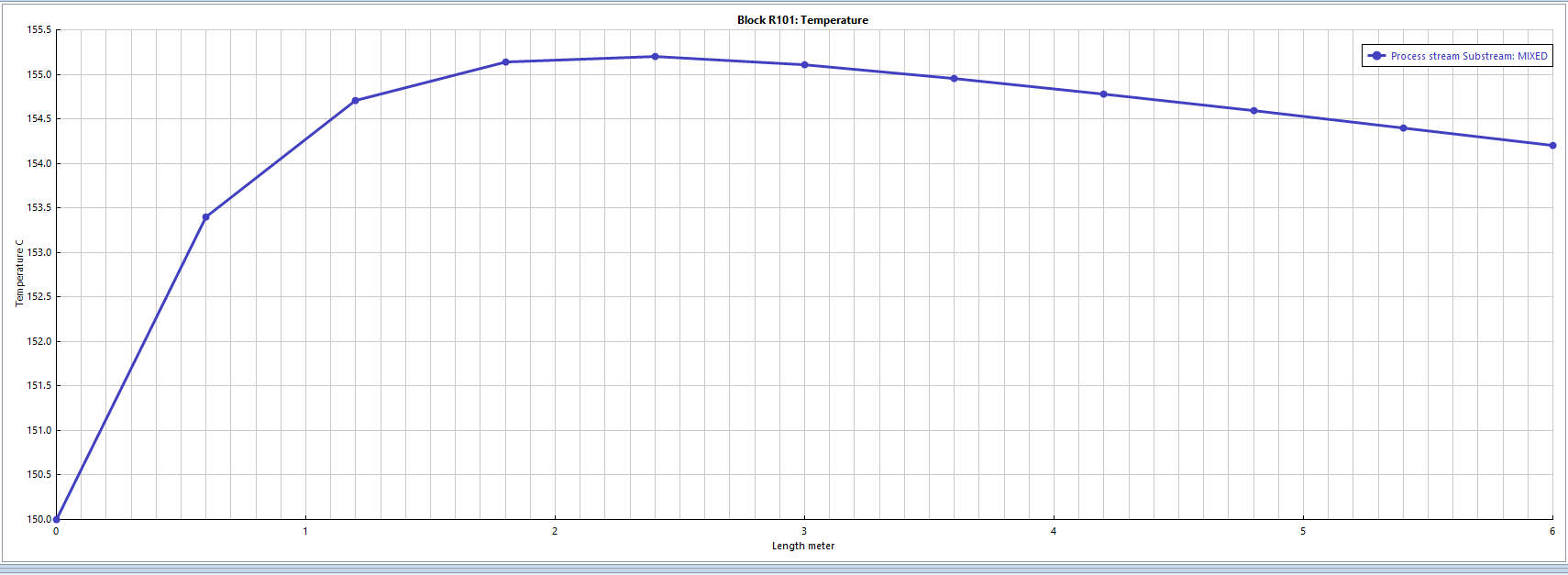Click the y-axis label 150.5

(39, 475)
